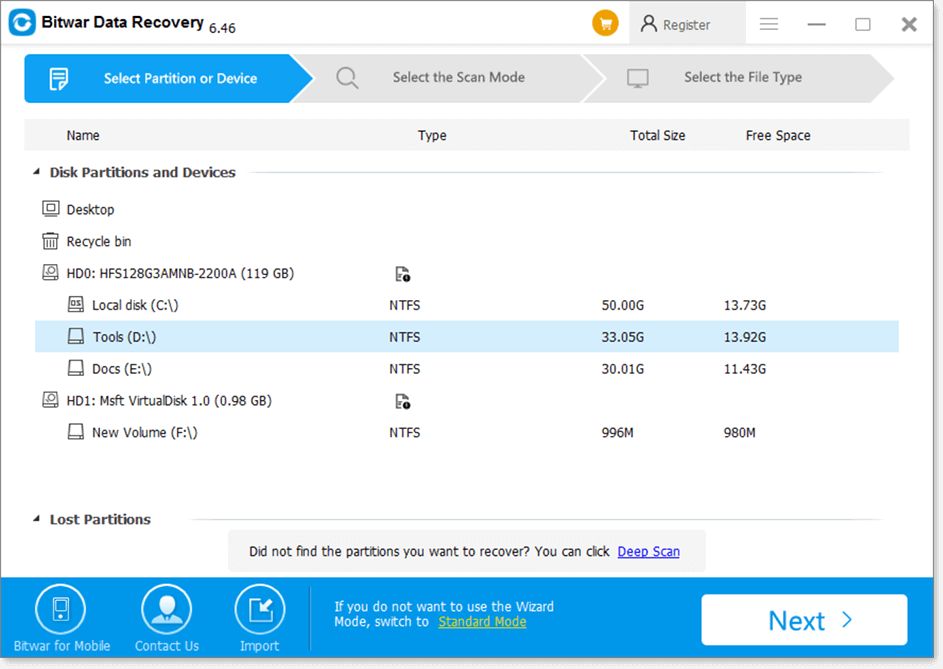
Task: Open the Register dialog
Action: (685, 24)
